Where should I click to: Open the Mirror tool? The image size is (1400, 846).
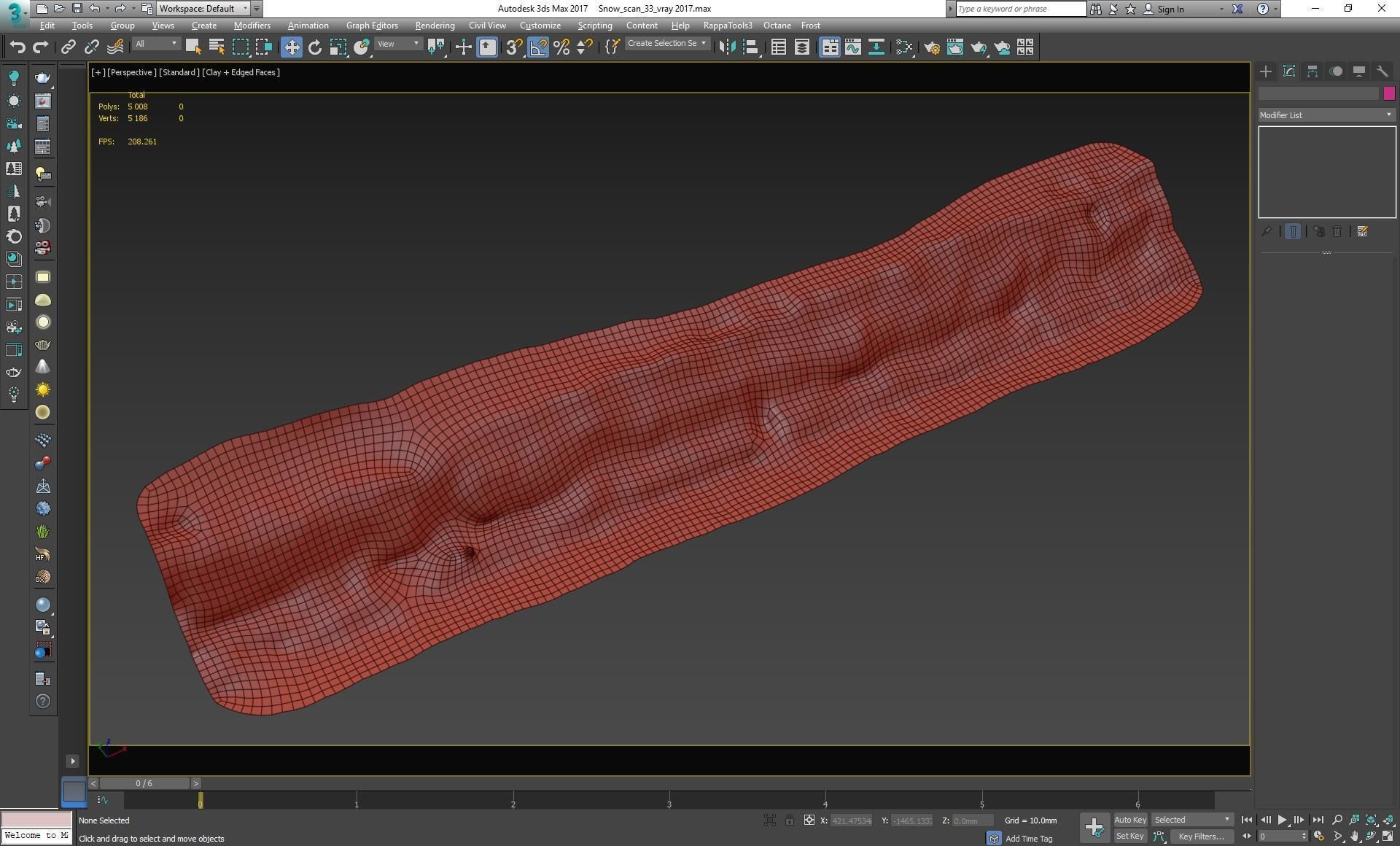point(726,47)
